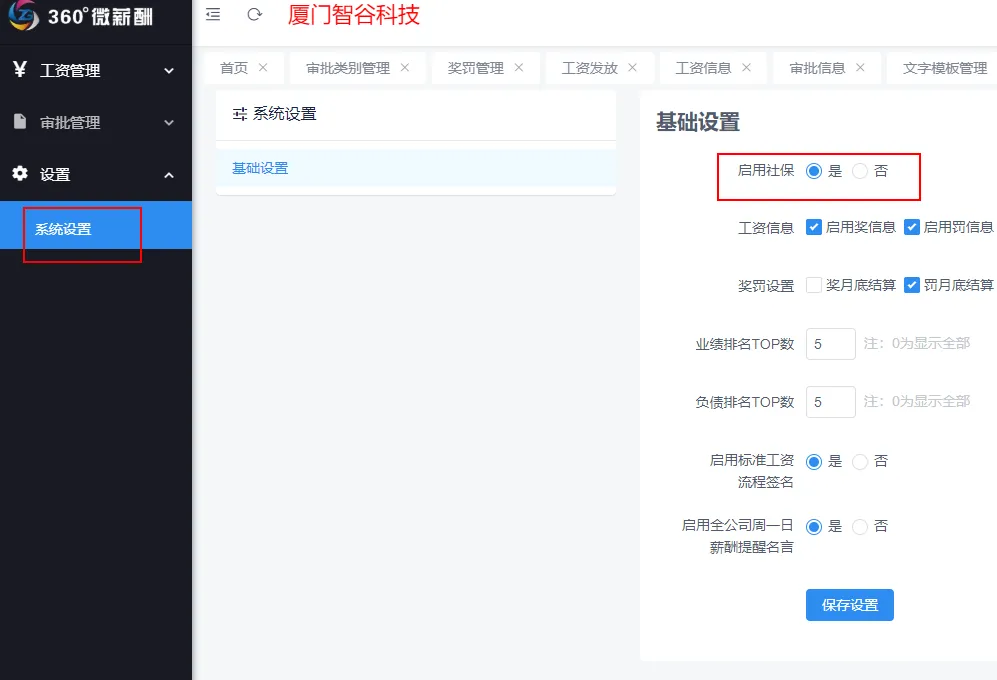
Task: Click the refresh icon in top bar
Action: [x=255, y=14]
